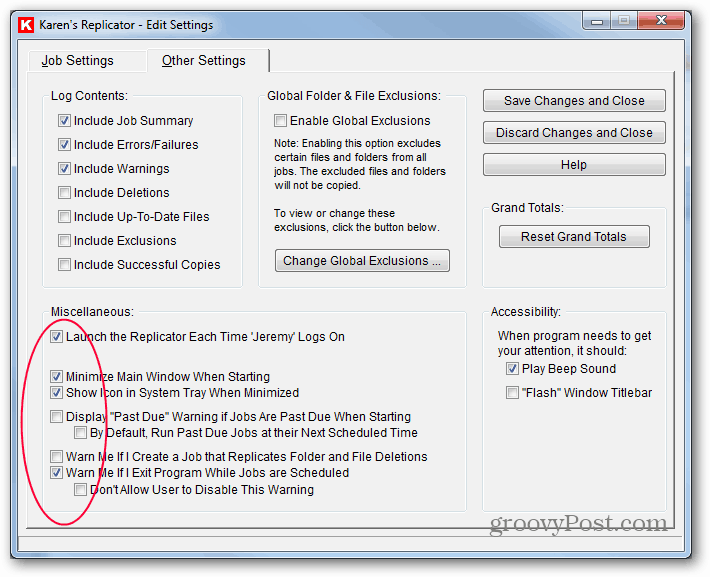Uncheck Minimize Main Window When Starting
710x577 pixels.
coord(56,376)
